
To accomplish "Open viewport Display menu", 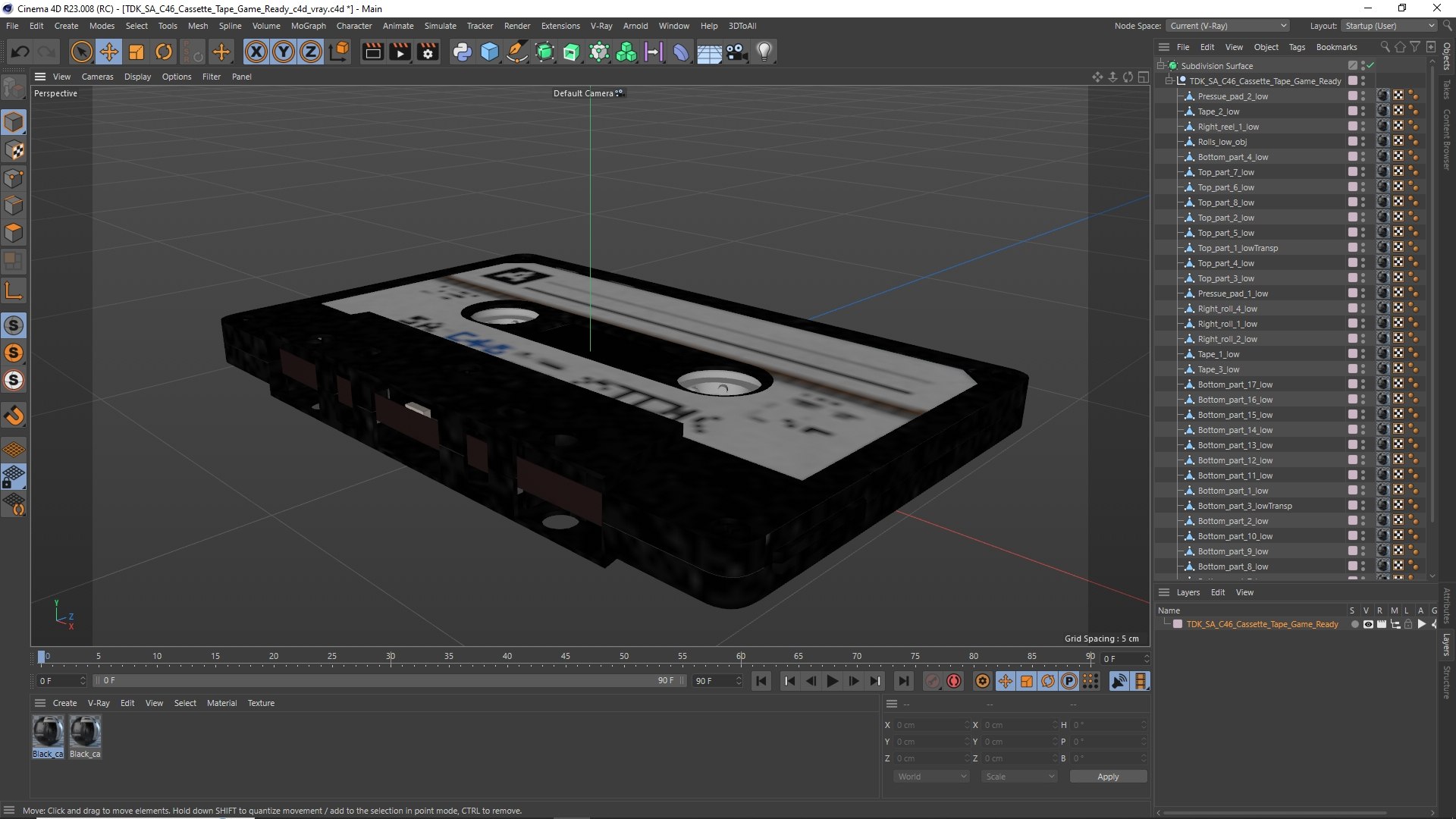I will [x=137, y=77].
